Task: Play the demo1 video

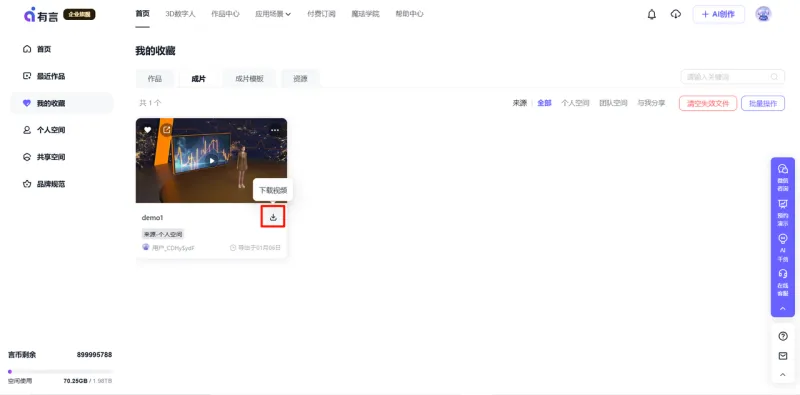Action: coord(212,161)
